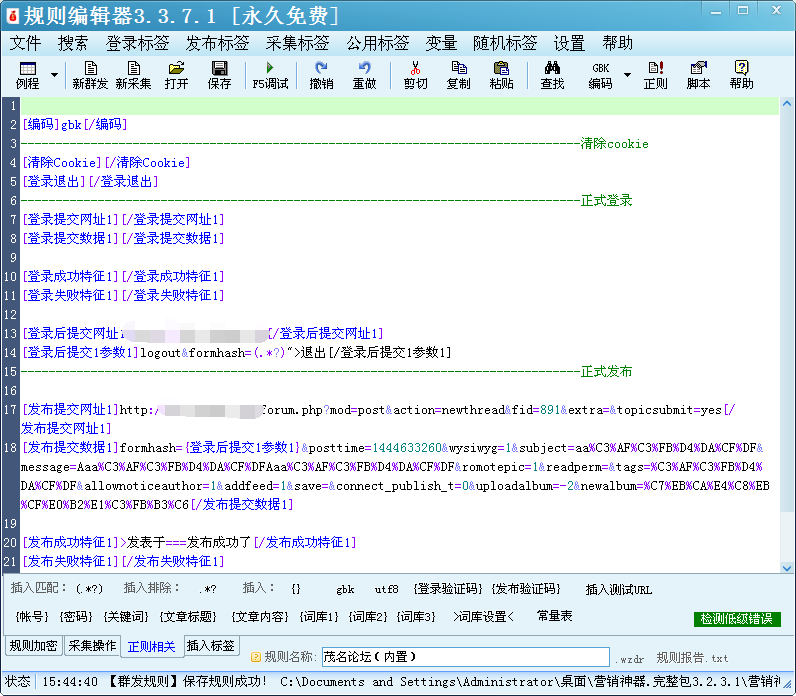Viewport: 796px width, 696px height.
Task: Click the help icon beside 规则名称
Action: (256, 657)
